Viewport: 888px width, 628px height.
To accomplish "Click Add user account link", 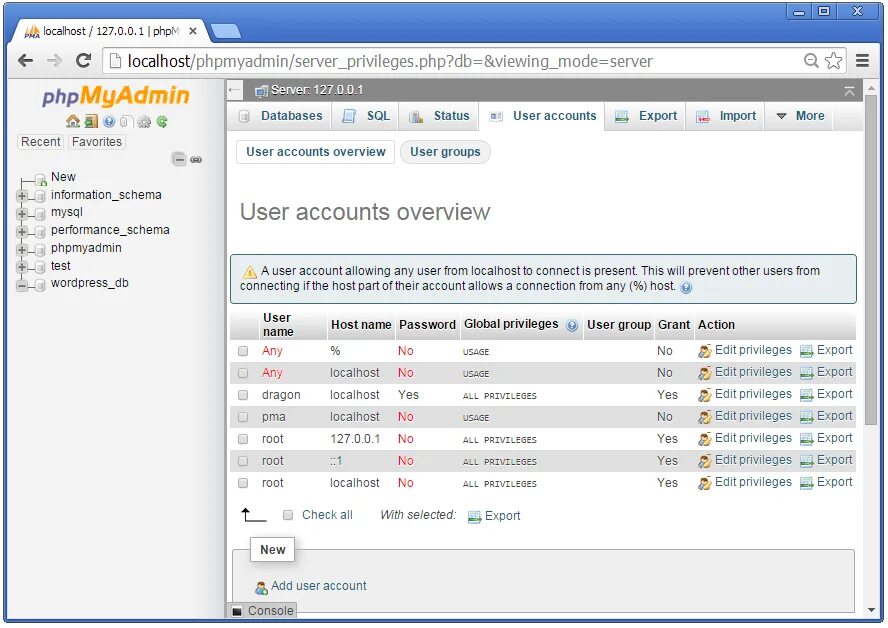I will coord(318,586).
